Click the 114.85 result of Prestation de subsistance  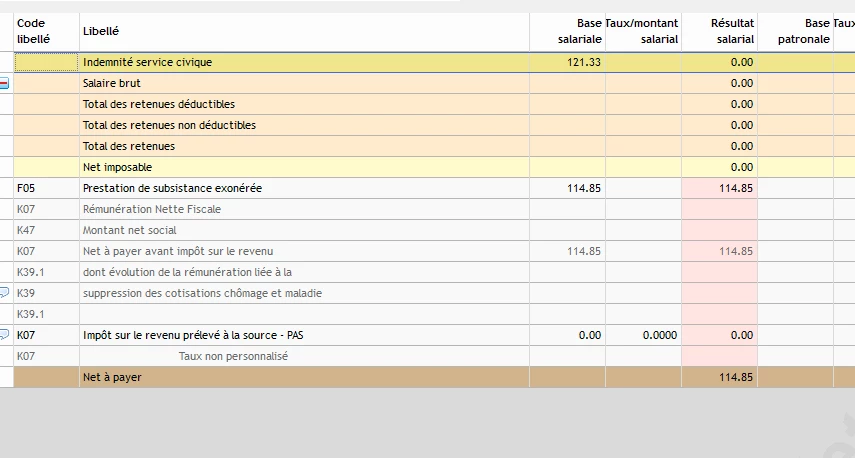tap(719, 188)
